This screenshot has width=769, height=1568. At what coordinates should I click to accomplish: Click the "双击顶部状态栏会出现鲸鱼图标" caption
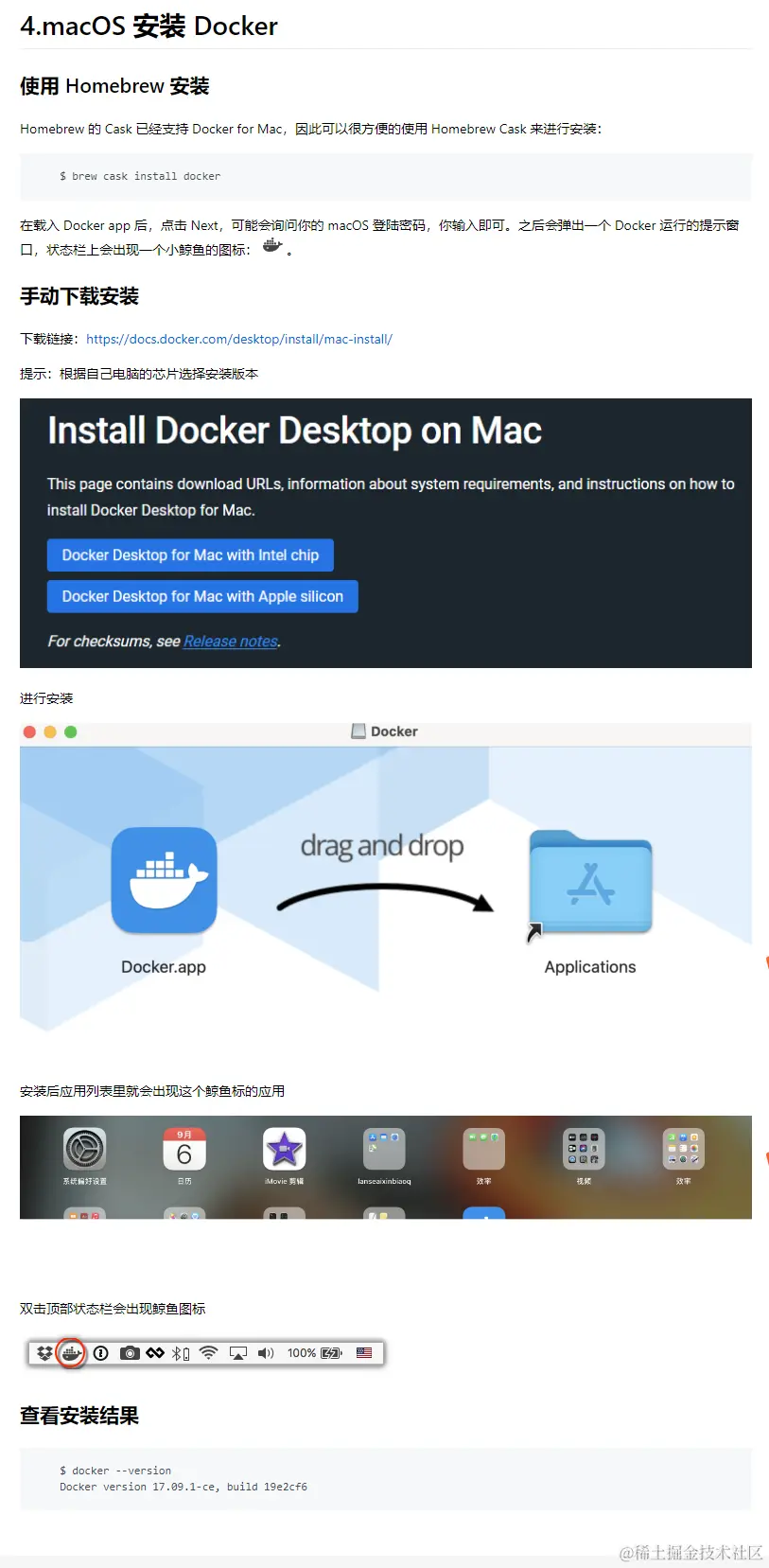[x=113, y=1309]
